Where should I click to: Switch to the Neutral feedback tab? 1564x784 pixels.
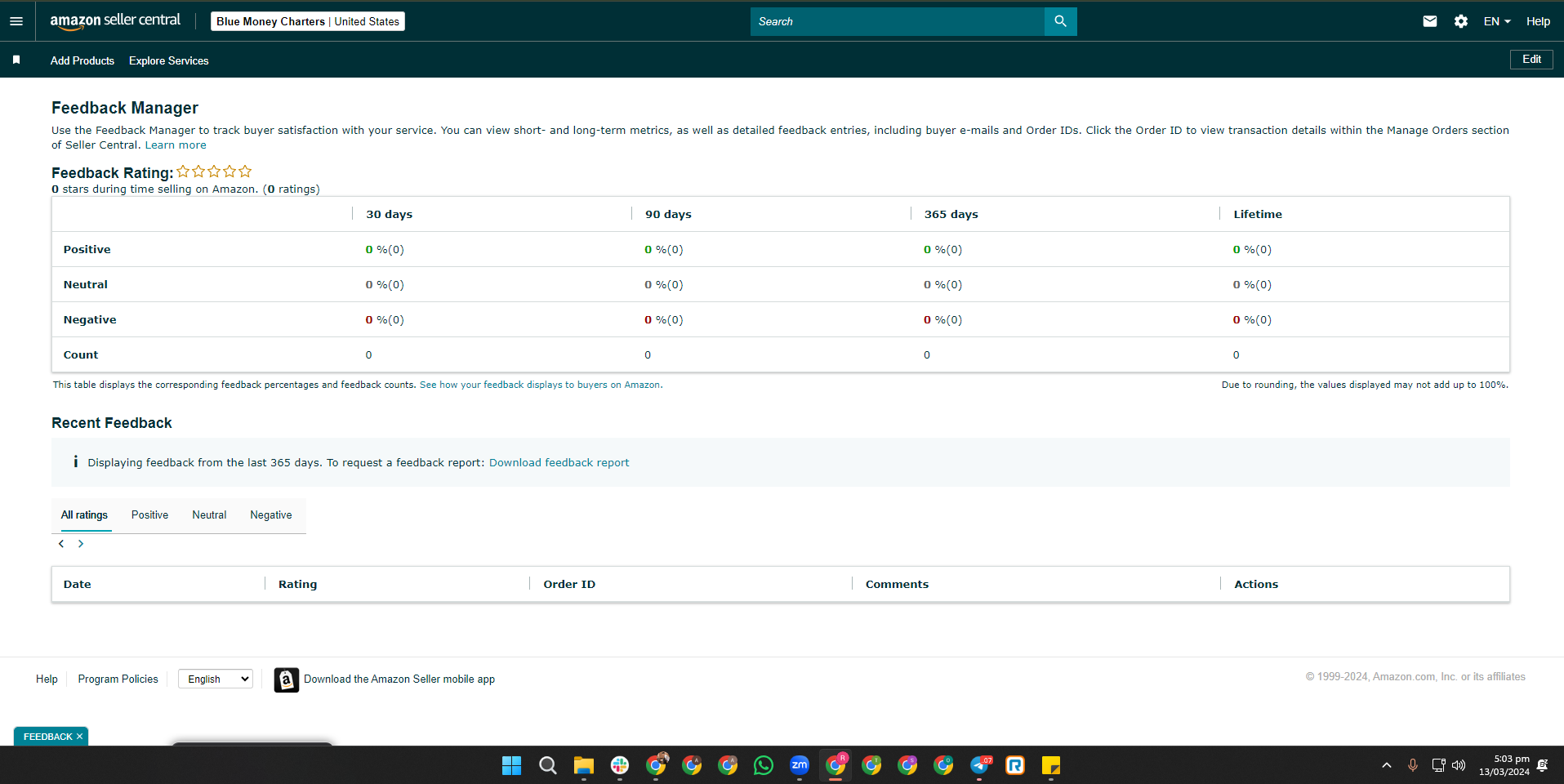point(209,515)
